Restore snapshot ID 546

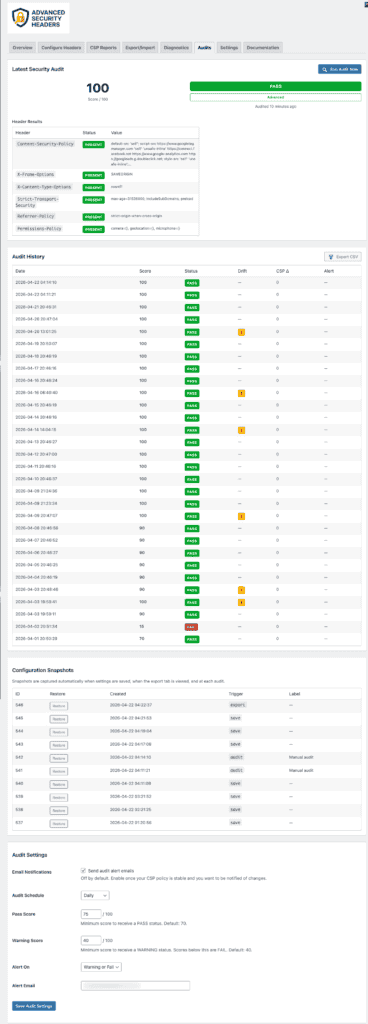[x=59, y=706]
